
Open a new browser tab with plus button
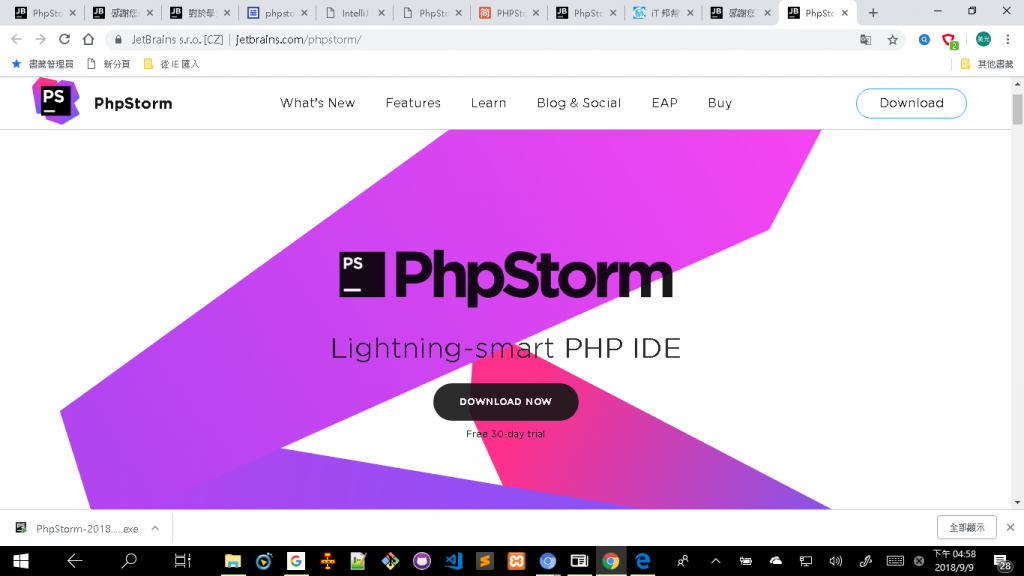click(873, 13)
